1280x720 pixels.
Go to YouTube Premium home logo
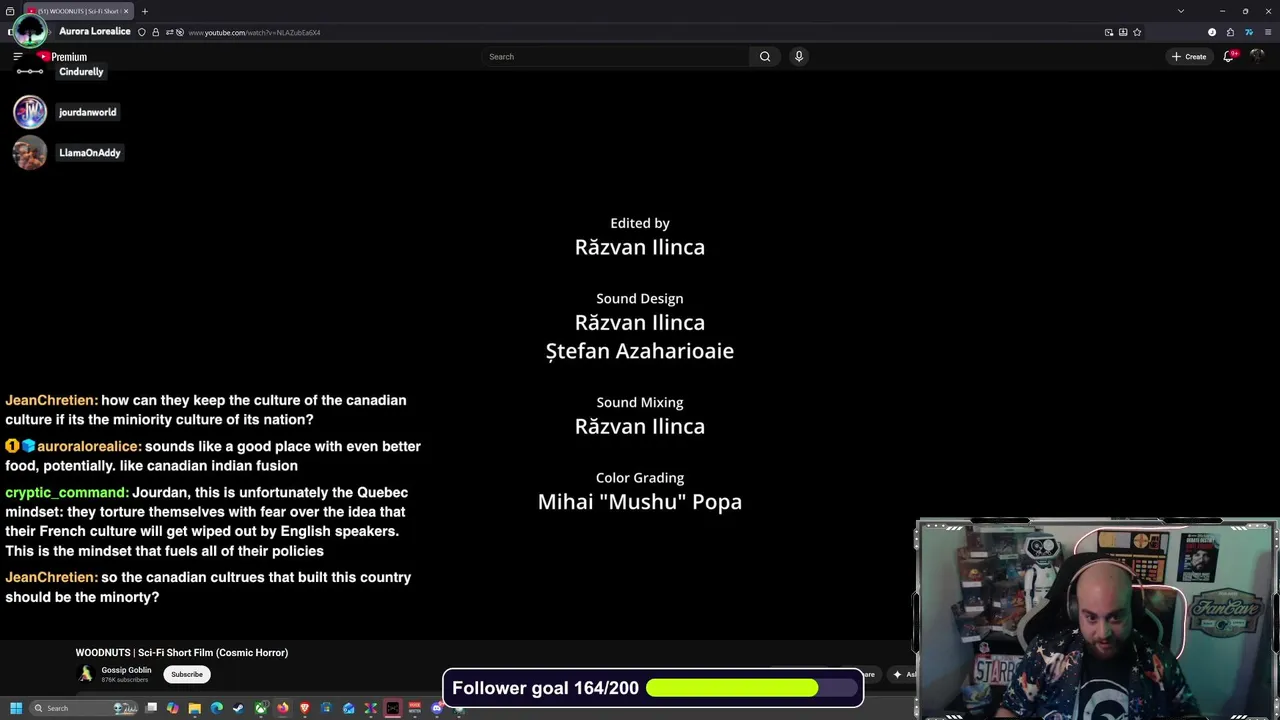[62, 57]
